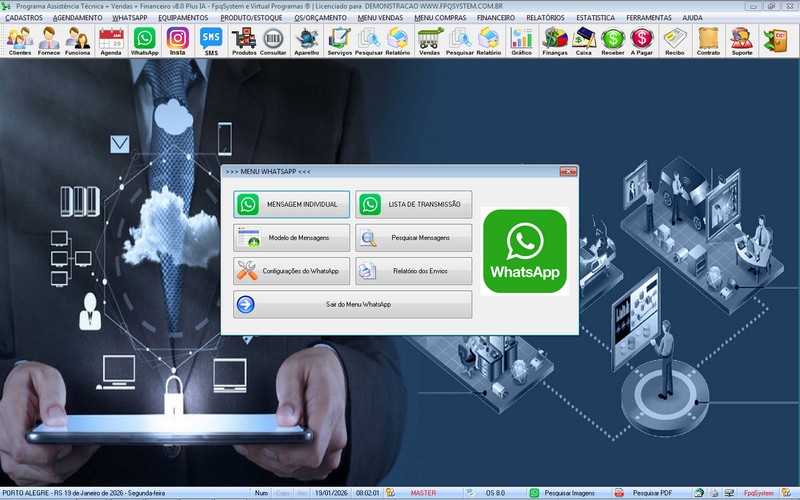Open the RELATÓRIOS menu

[545, 18]
